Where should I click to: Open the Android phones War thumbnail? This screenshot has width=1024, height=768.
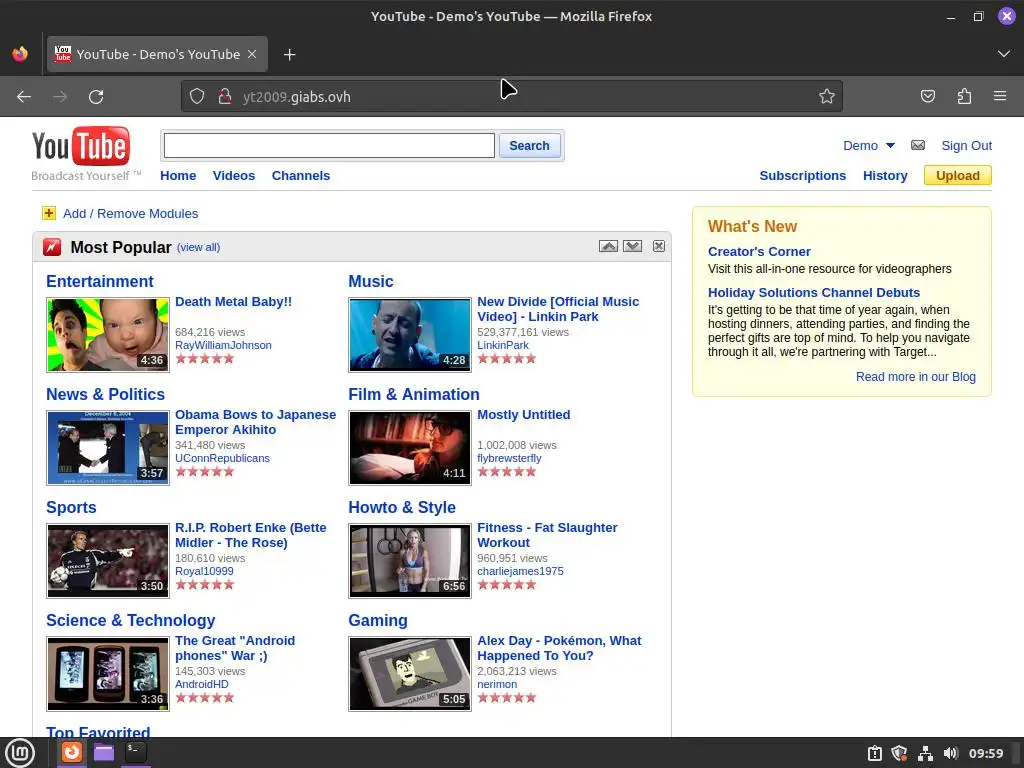[x=108, y=674]
